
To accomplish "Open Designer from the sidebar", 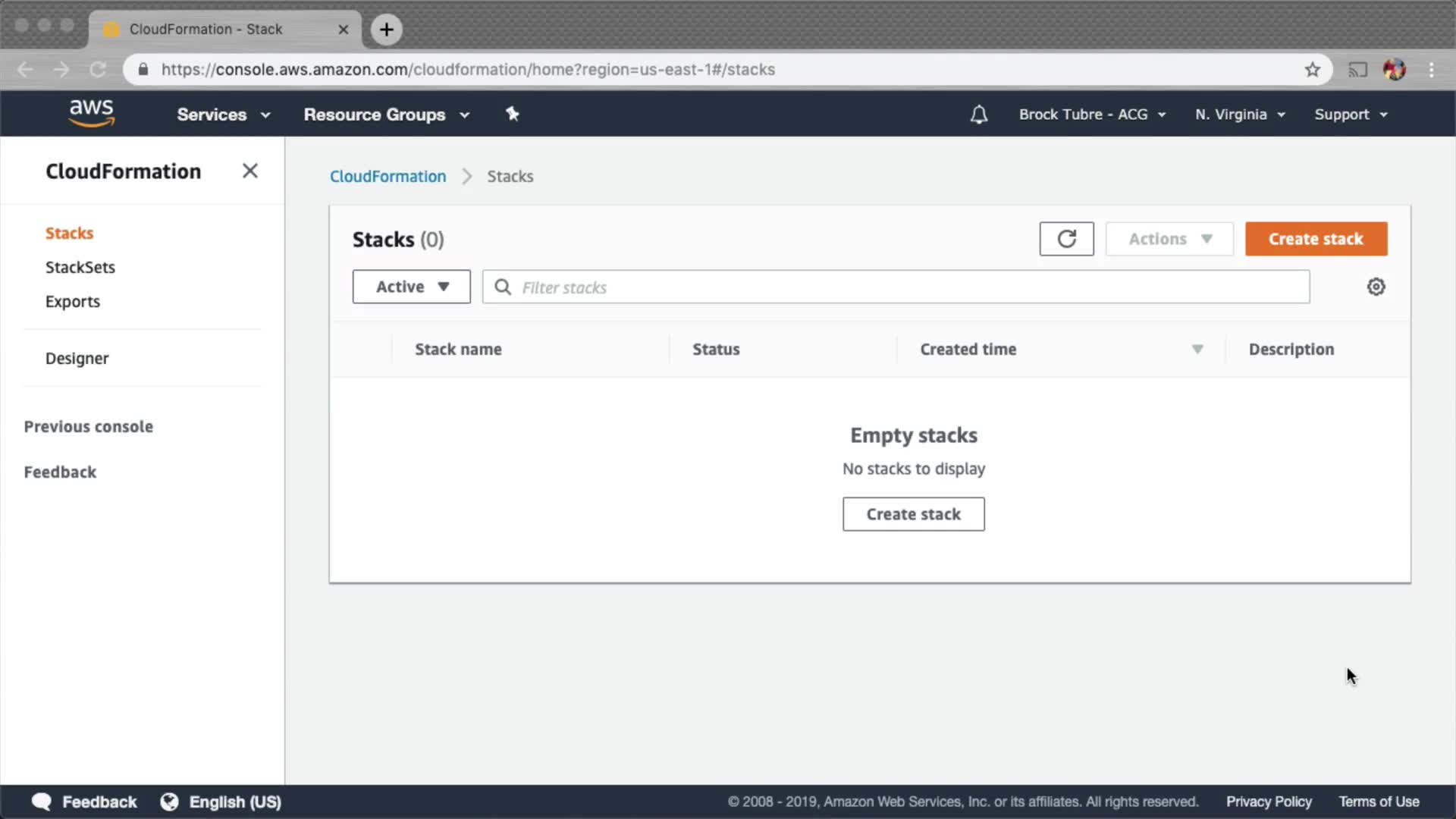I will click(77, 358).
